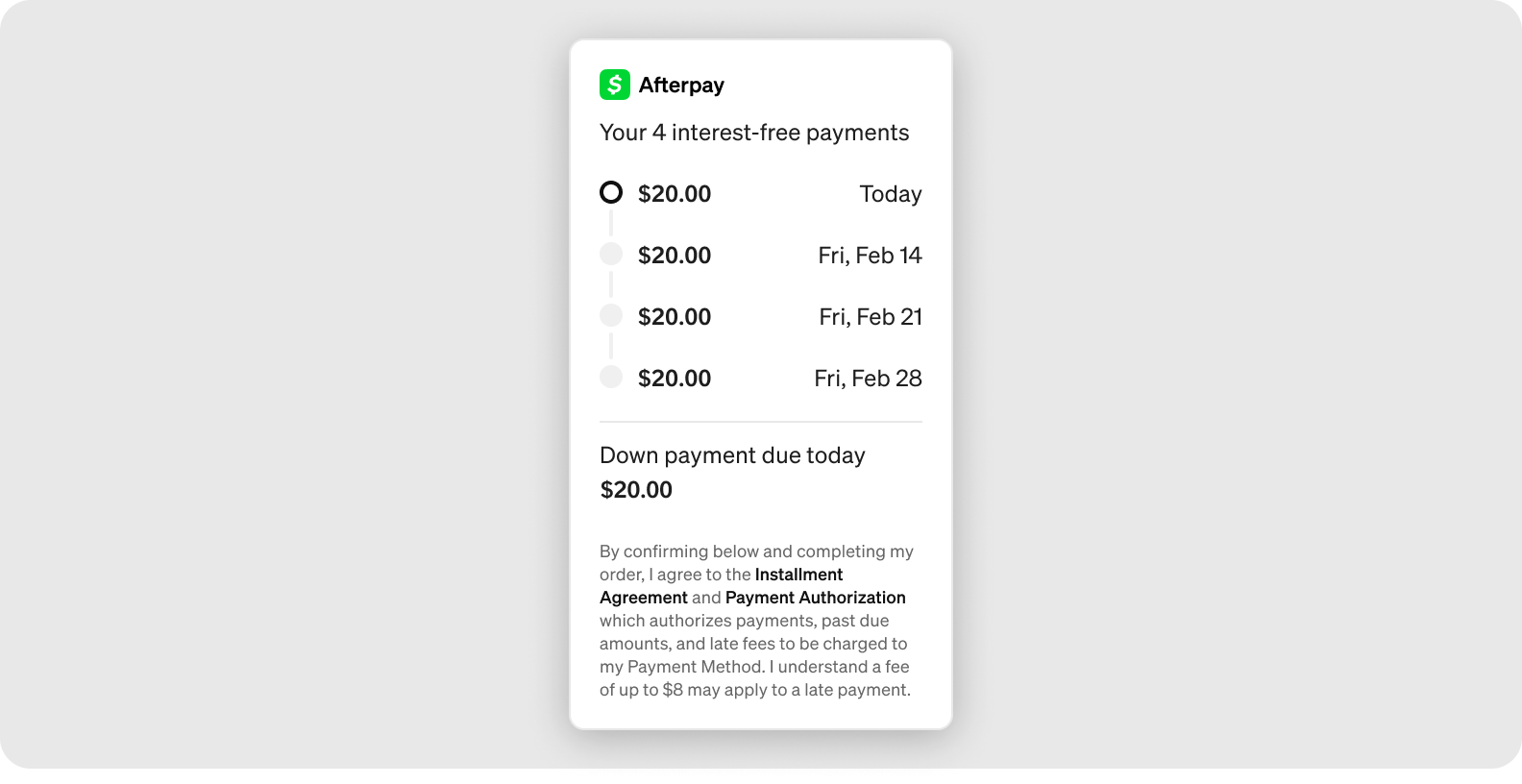Open the Payment Authorization link
1522x784 pixels.
coord(816,598)
